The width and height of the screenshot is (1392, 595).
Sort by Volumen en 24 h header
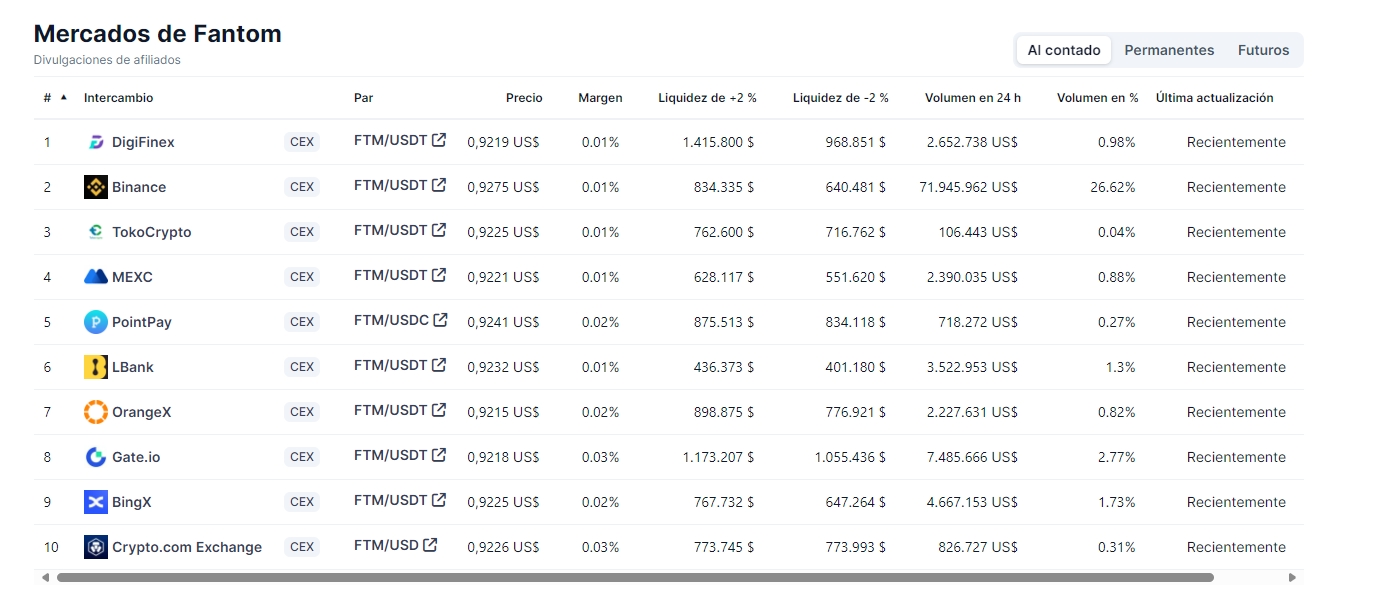click(x=973, y=98)
